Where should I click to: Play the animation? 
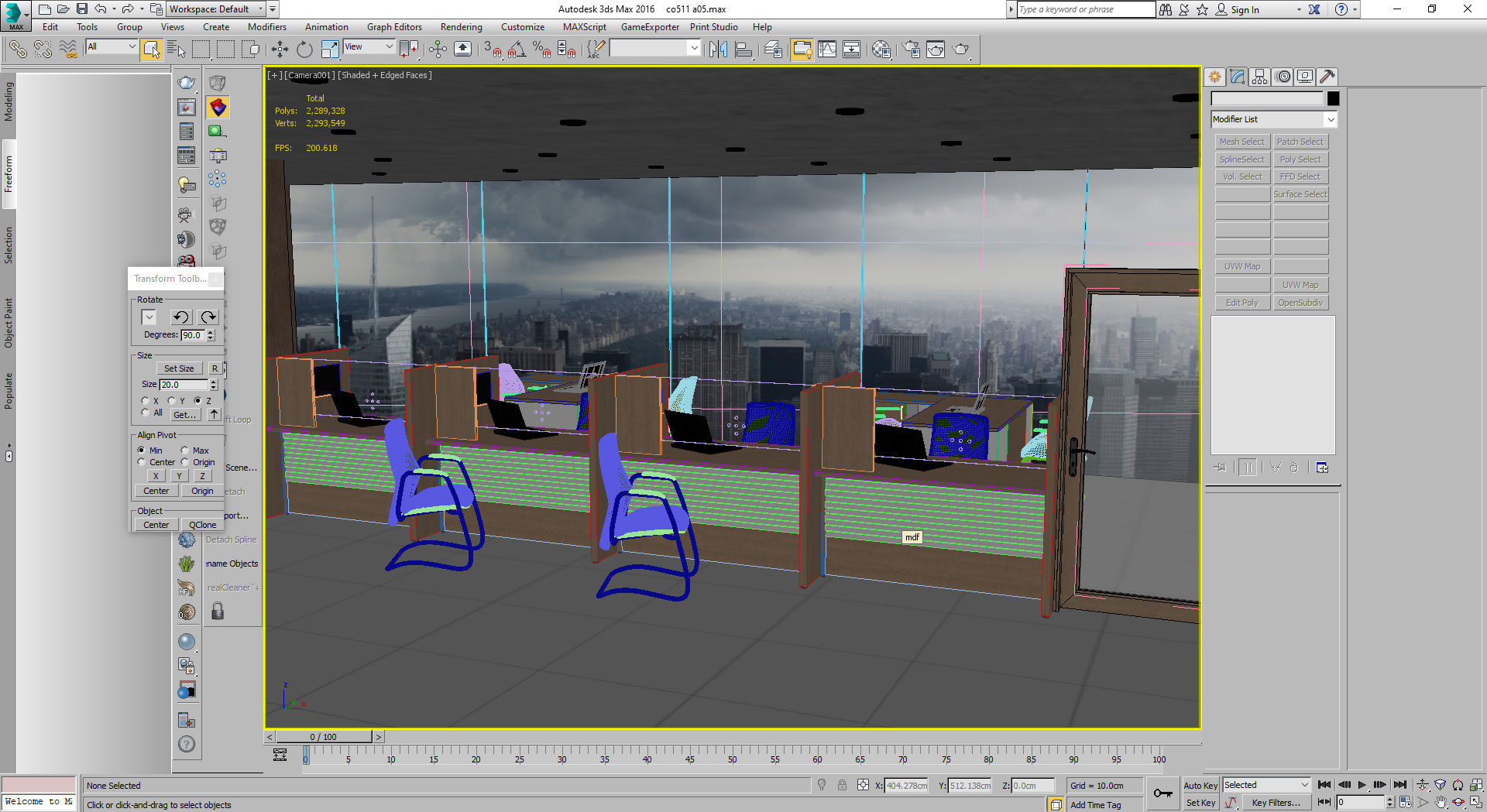tap(1362, 785)
